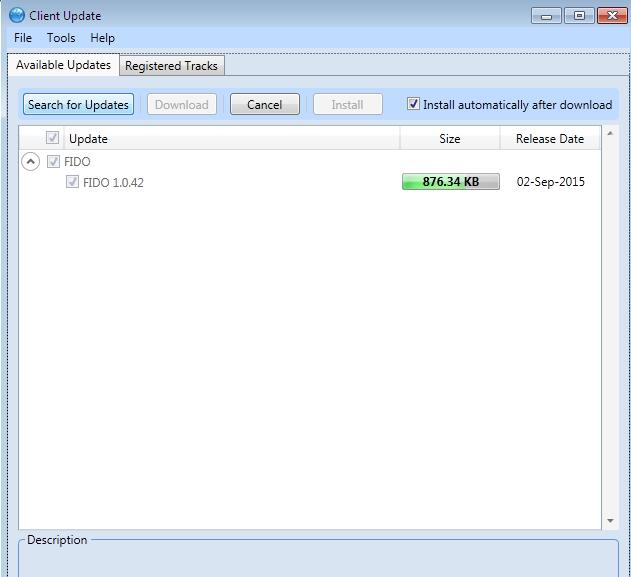Minimize the Client Update window
The width and height of the screenshot is (631, 577).
coord(546,16)
